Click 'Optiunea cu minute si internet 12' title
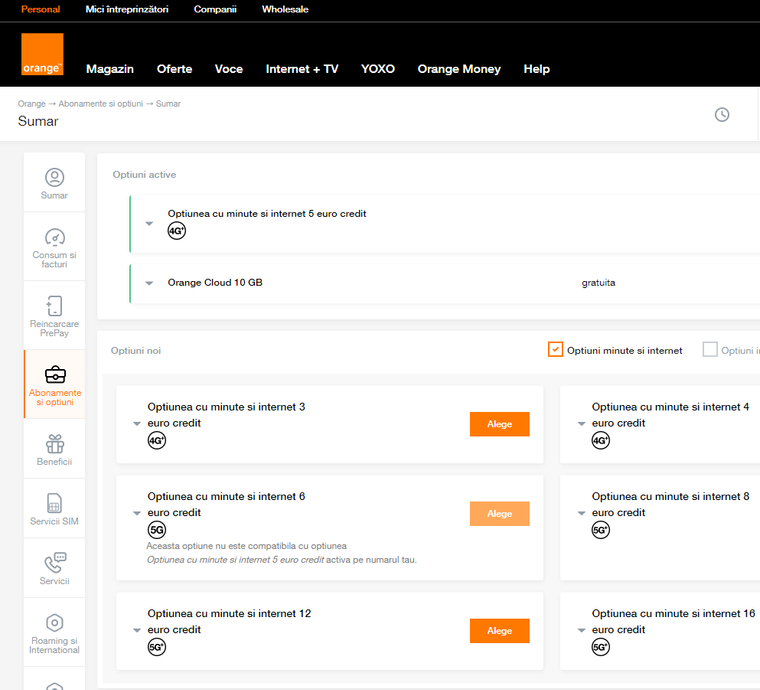This screenshot has width=760, height=690. [229, 613]
